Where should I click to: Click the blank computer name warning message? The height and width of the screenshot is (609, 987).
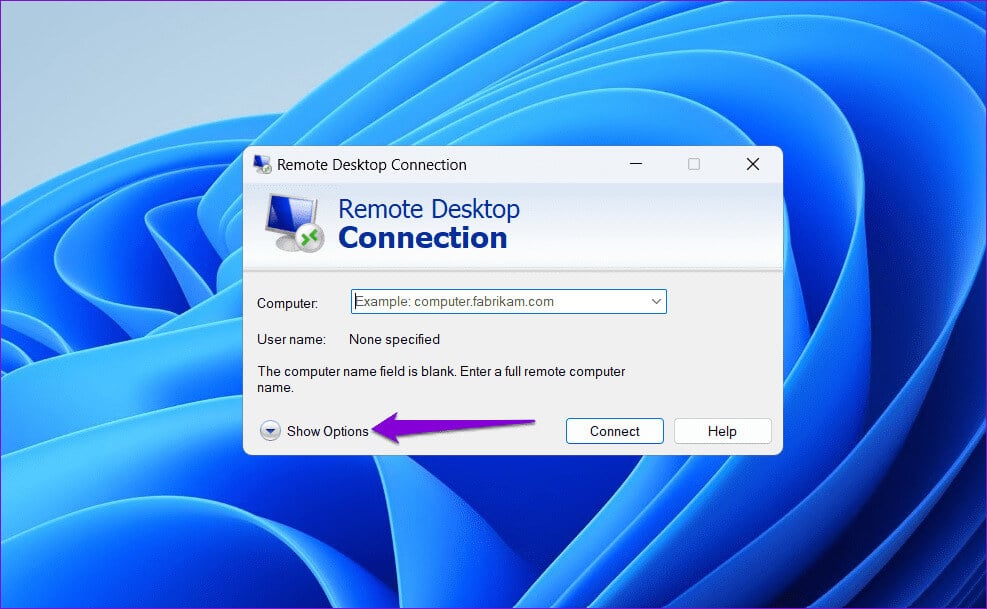441,379
